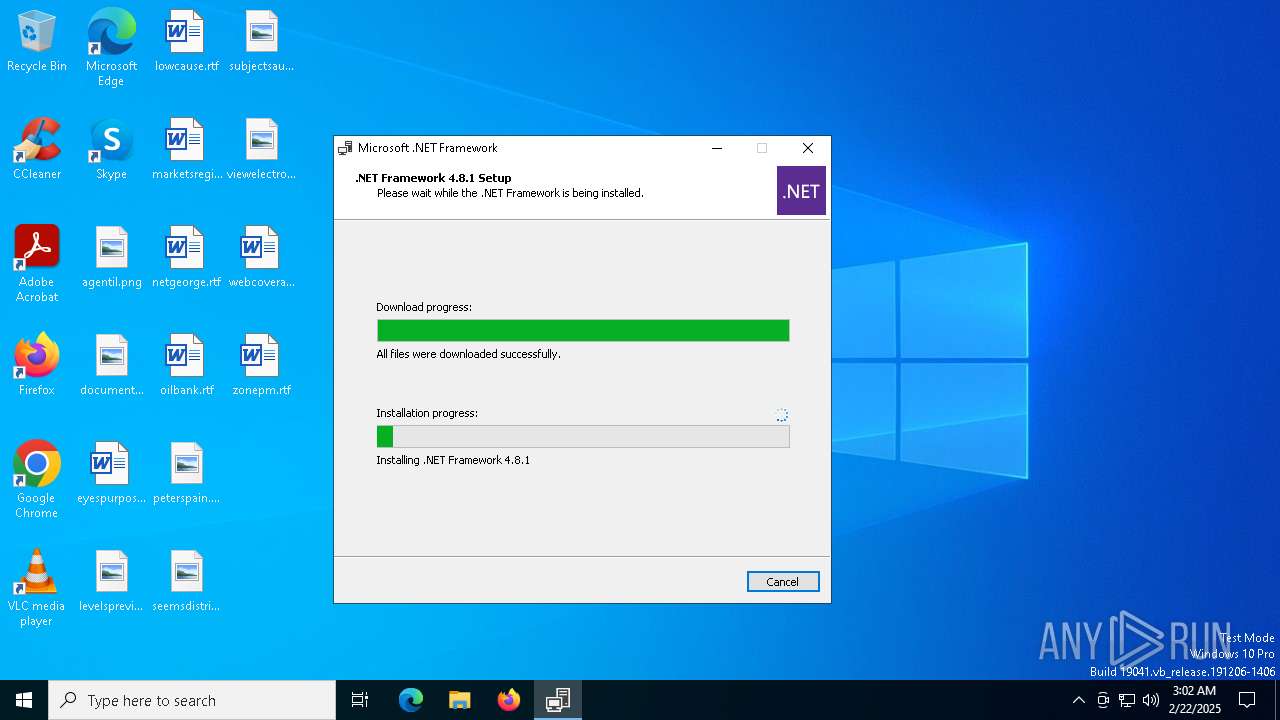The height and width of the screenshot is (720, 1280).
Task: Click the Meet Now tray icon
Action: pos(1103,700)
